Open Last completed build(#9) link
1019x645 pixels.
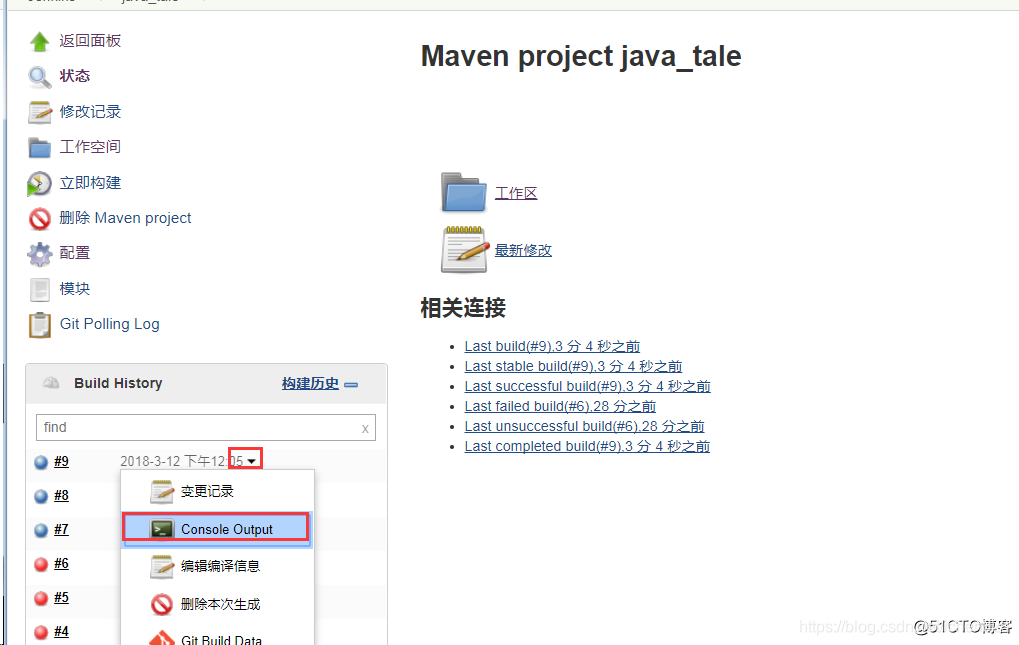pyautogui.click(x=587, y=447)
